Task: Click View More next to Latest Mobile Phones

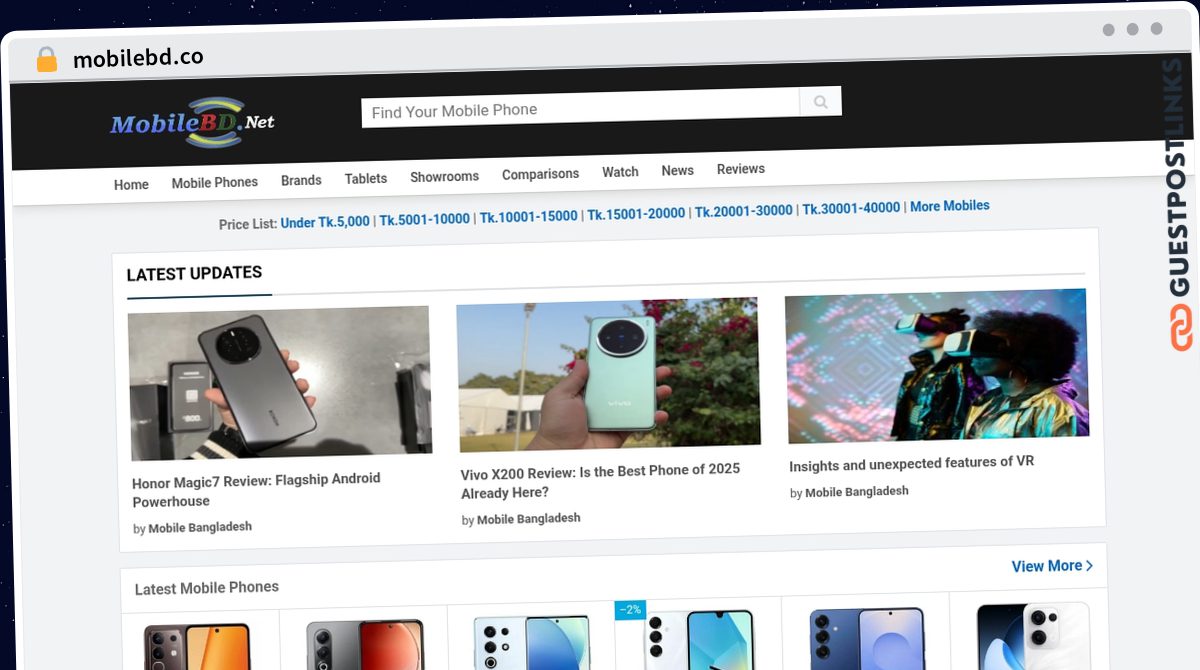Action: [x=1052, y=566]
